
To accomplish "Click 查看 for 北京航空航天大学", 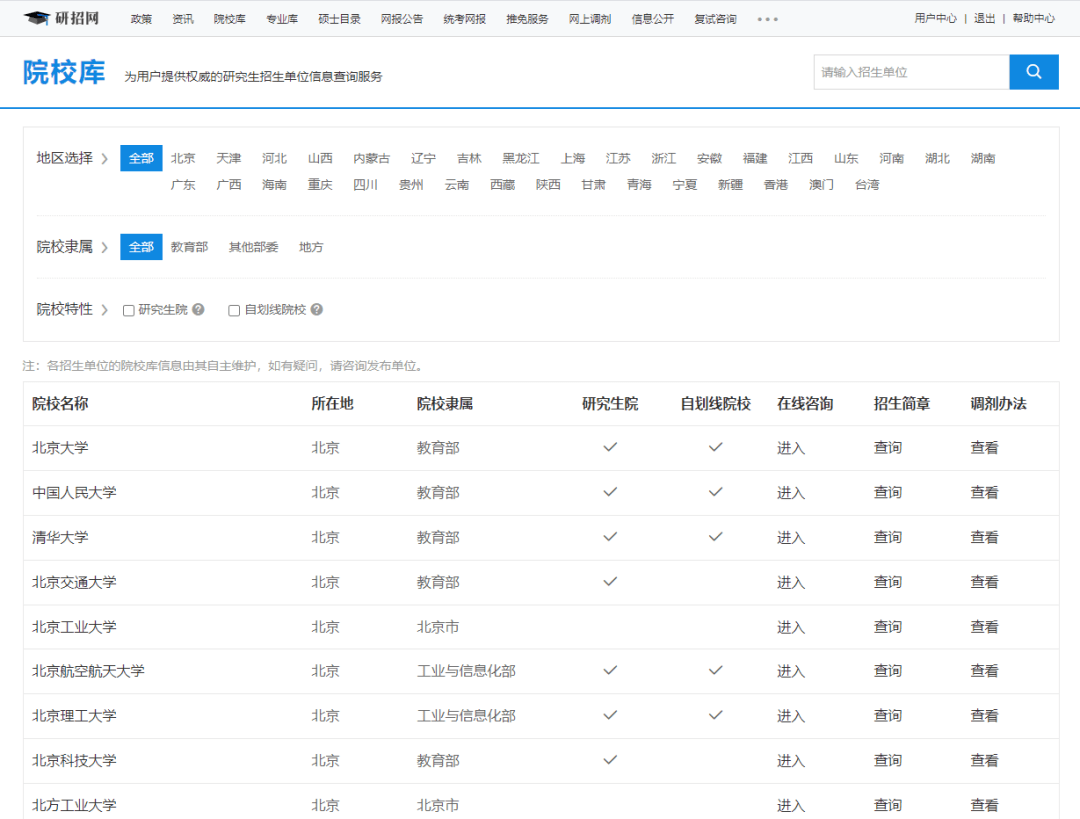I will [x=984, y=671].
